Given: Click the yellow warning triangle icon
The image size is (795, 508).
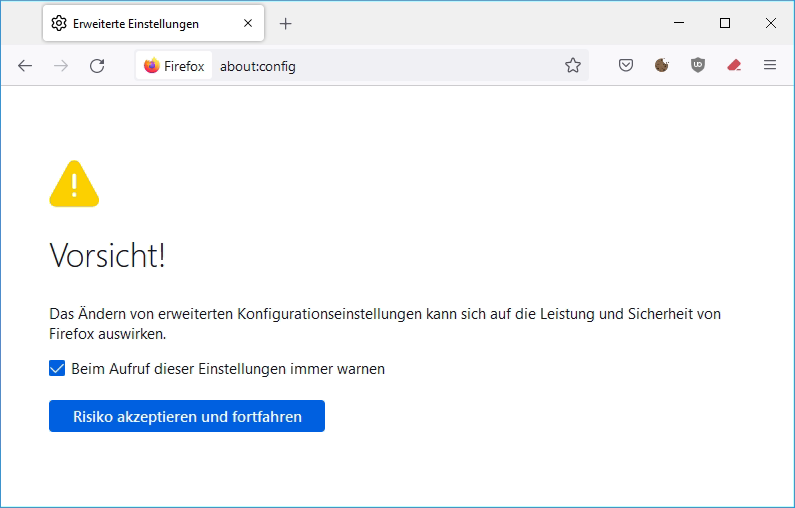Looking at the screenshot, I should [74, 184].
